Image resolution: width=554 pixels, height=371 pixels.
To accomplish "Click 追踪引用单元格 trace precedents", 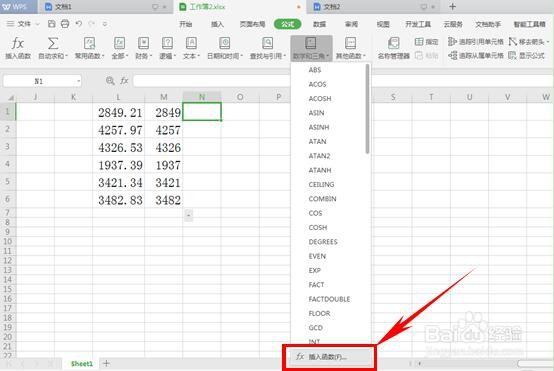I will click(476, 42).
